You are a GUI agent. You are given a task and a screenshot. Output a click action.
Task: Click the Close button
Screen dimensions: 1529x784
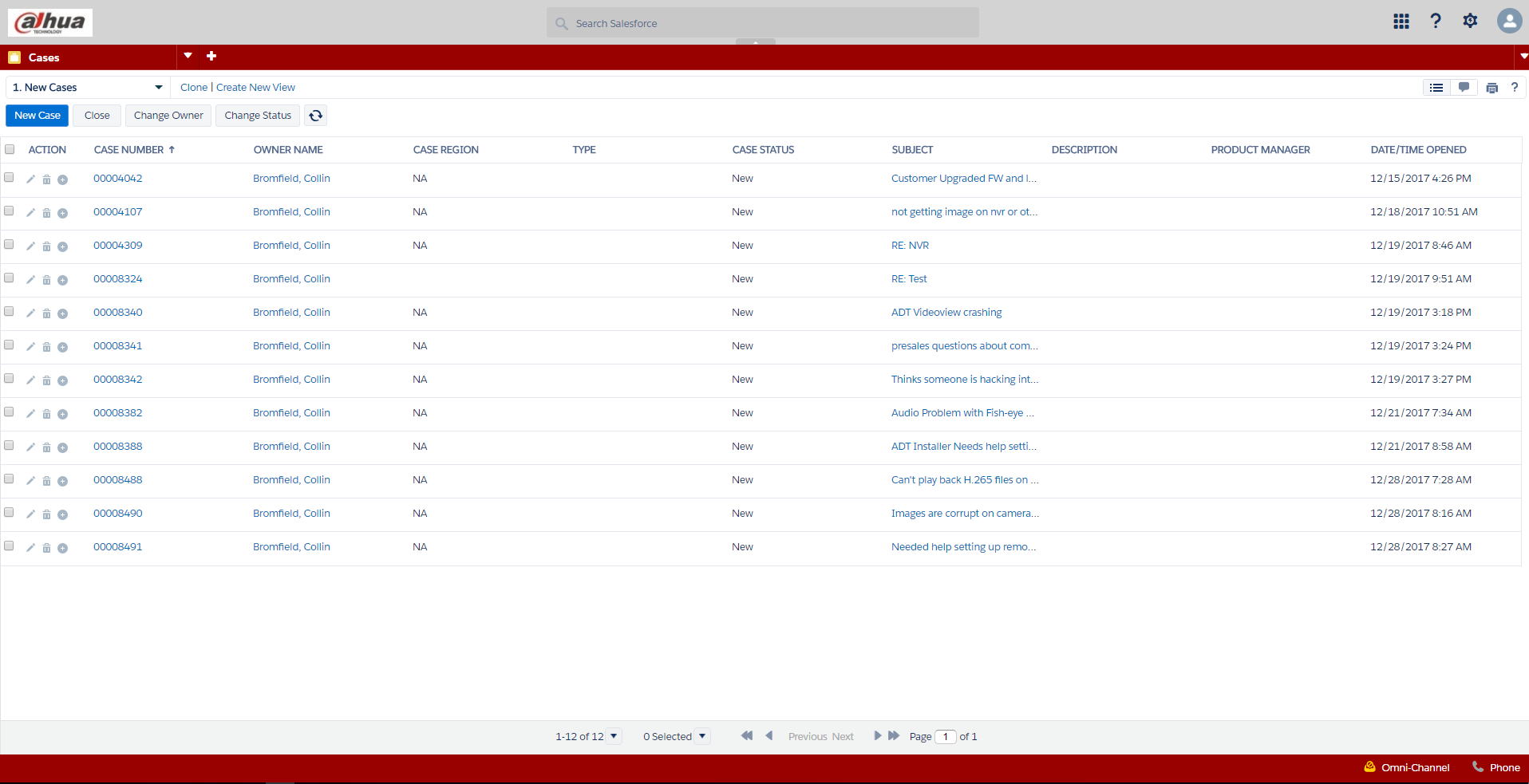[x=97, y=116]
